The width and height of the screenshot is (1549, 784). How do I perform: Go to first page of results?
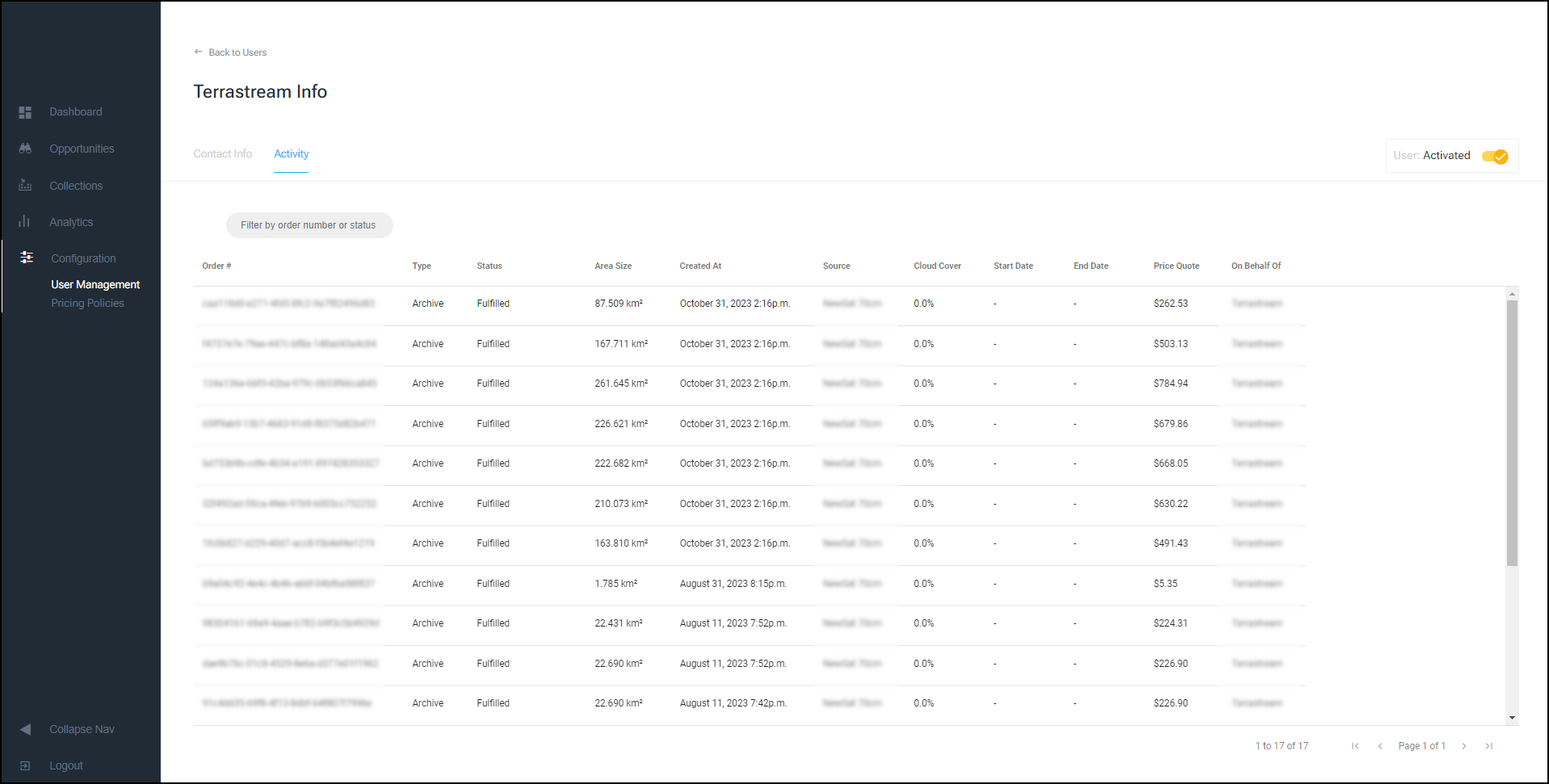coord(1355,746)
